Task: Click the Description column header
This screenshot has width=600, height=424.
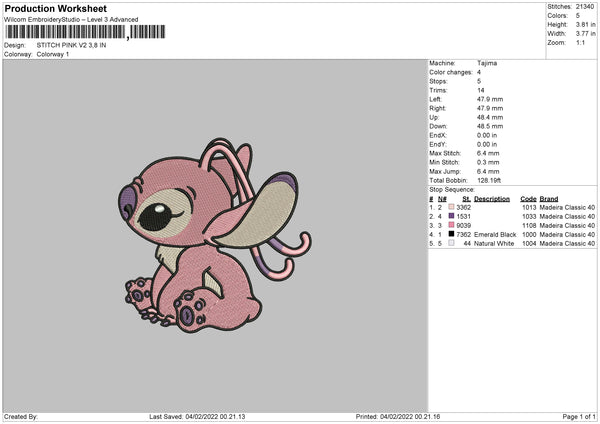Action: coord(492,199)
